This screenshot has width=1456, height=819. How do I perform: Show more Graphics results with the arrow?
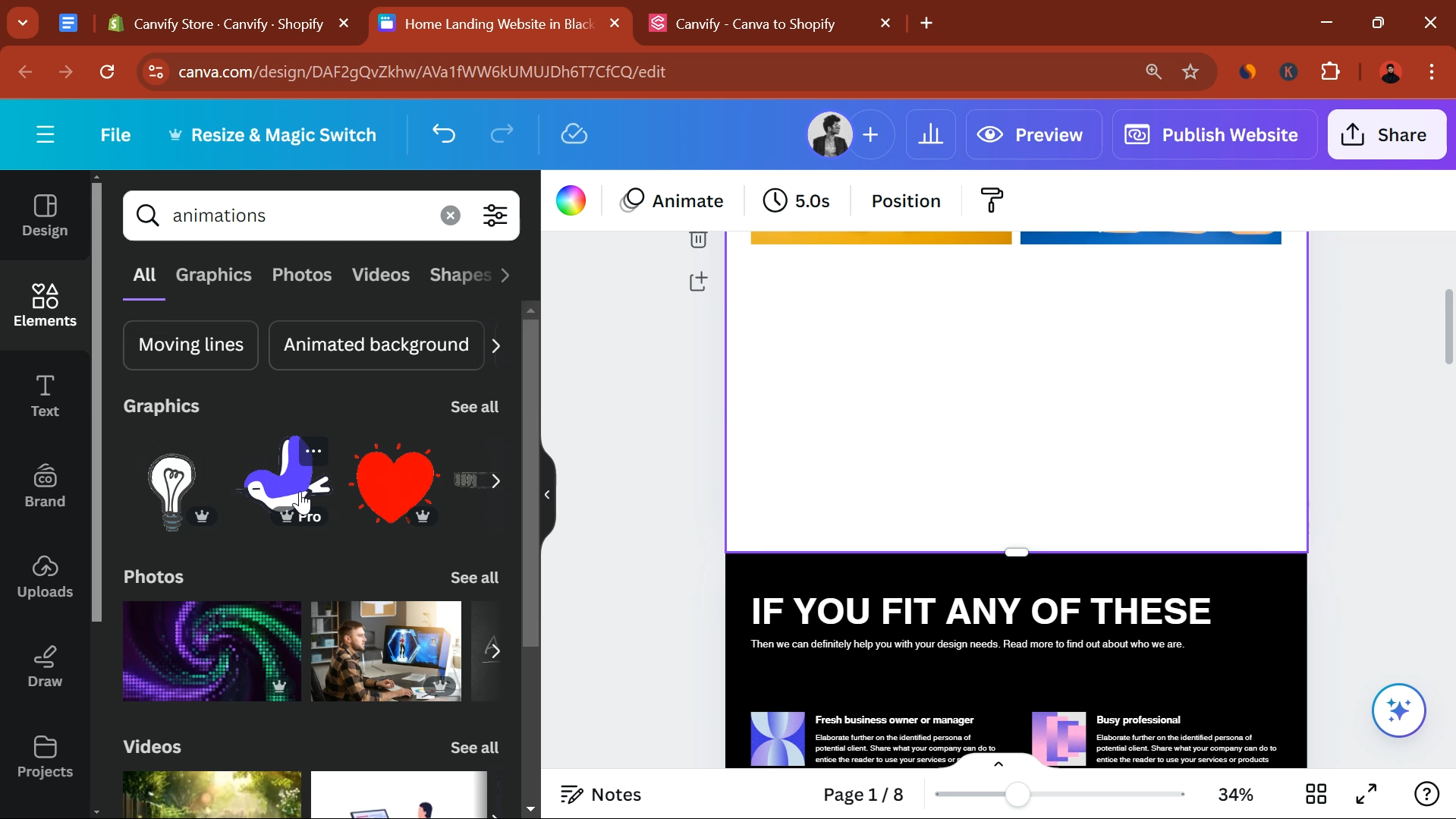point(496,481)
